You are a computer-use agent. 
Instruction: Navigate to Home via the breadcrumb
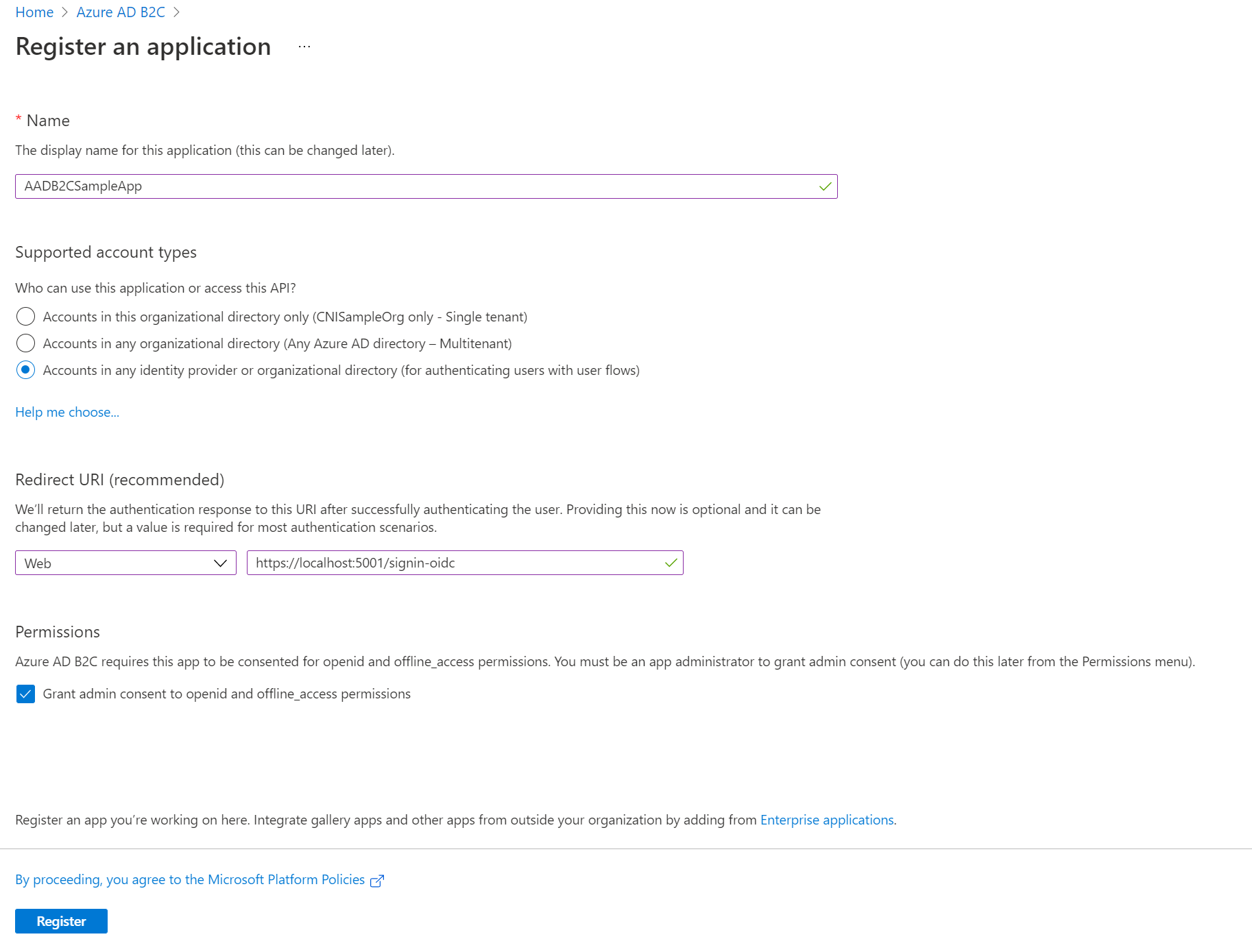tap(34, 12)
